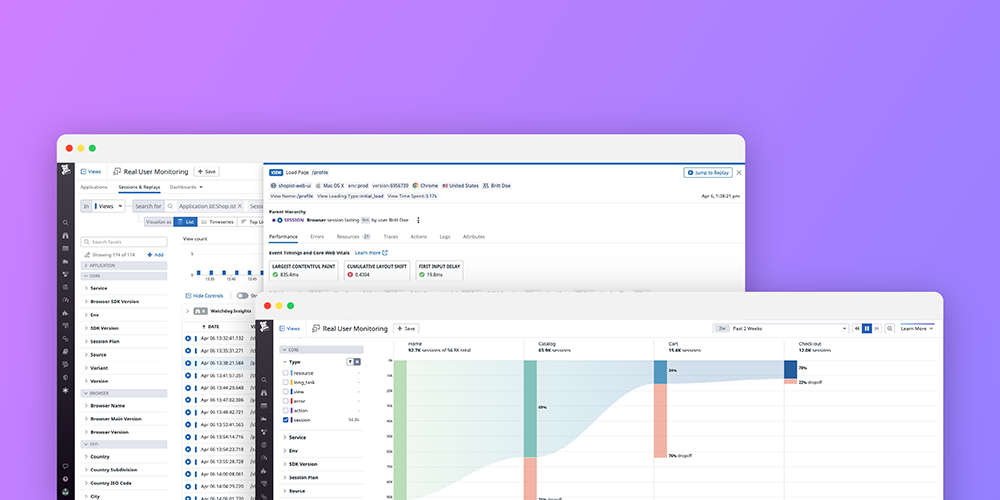Click Jump to Replay button
Screen dimensions: 1000x500
708,173
